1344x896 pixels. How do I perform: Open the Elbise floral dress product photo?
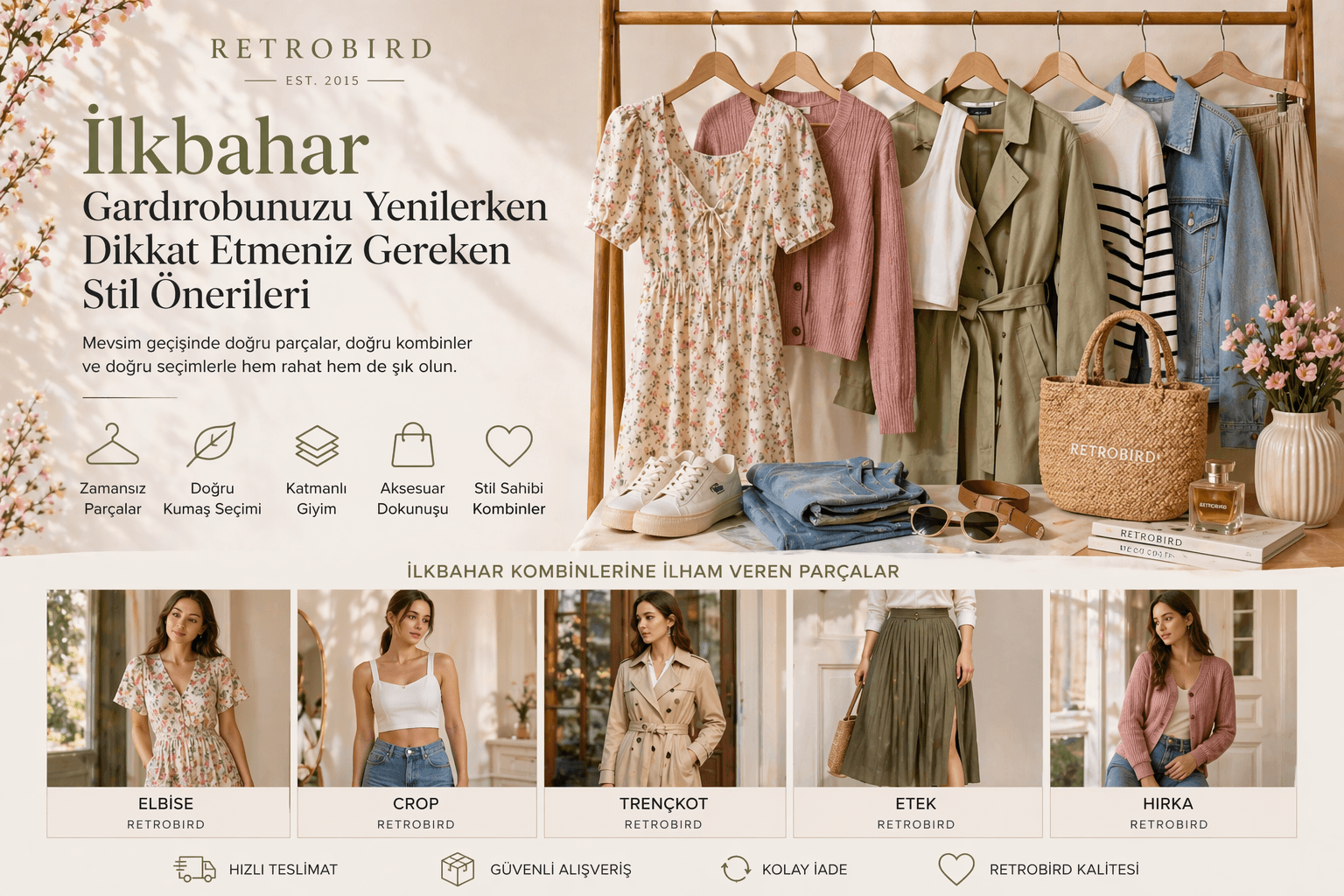168,688
